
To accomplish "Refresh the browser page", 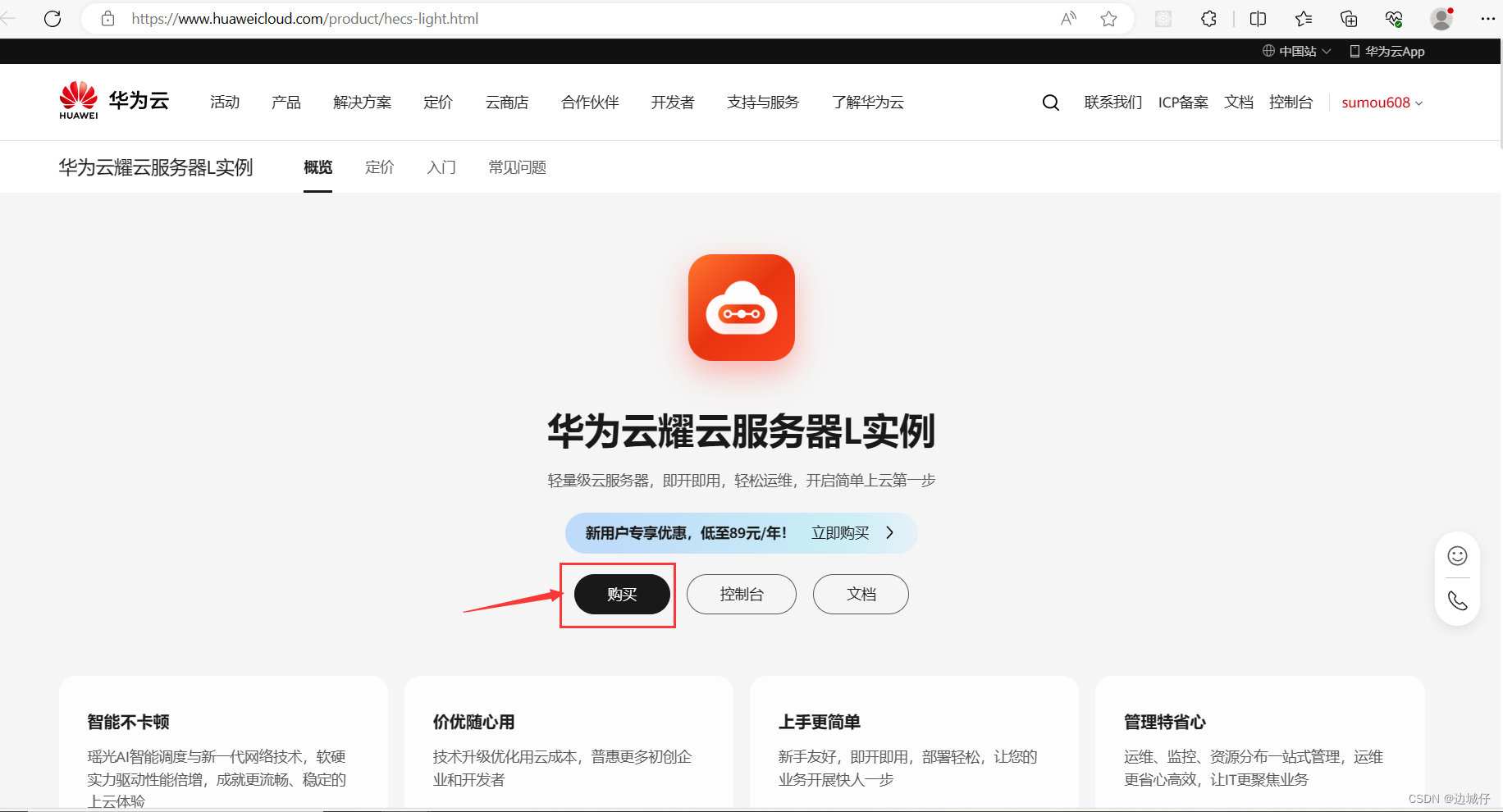I will point(53,19).
